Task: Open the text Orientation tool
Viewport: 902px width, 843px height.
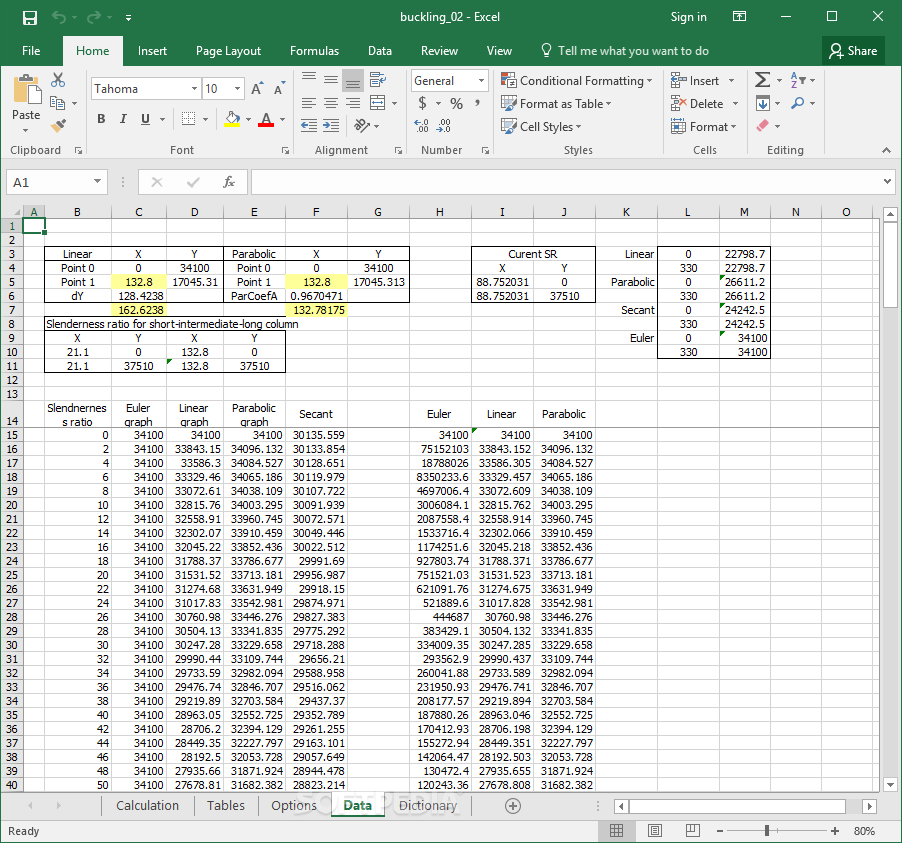Action: click(x=362, y=125)
